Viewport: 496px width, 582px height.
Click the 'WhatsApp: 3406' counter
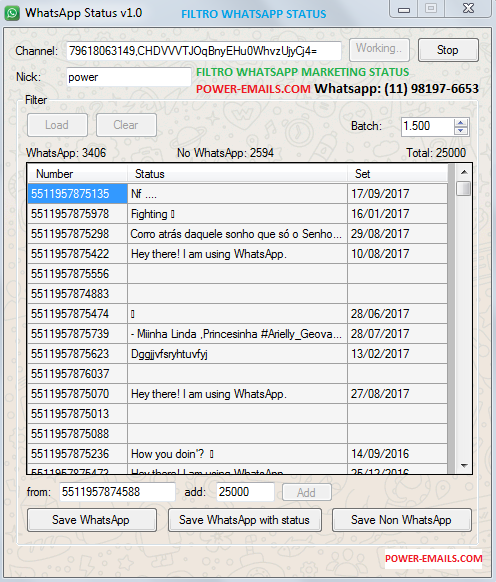pos(66,153)
